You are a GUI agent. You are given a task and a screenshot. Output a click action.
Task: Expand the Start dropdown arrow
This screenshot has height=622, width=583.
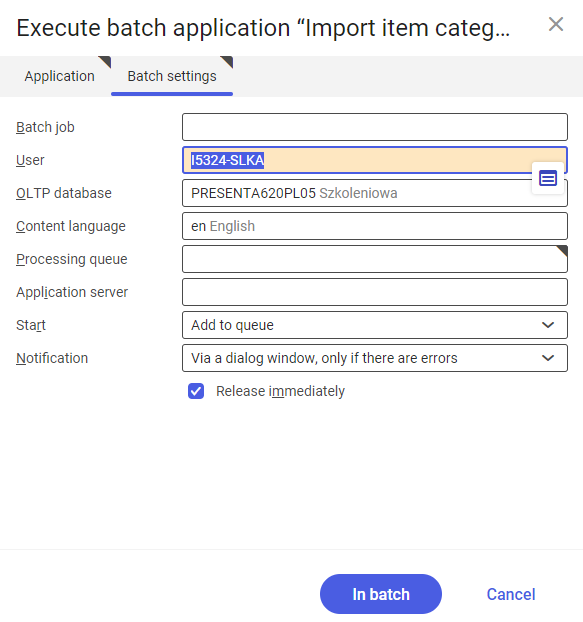(548, 325)
